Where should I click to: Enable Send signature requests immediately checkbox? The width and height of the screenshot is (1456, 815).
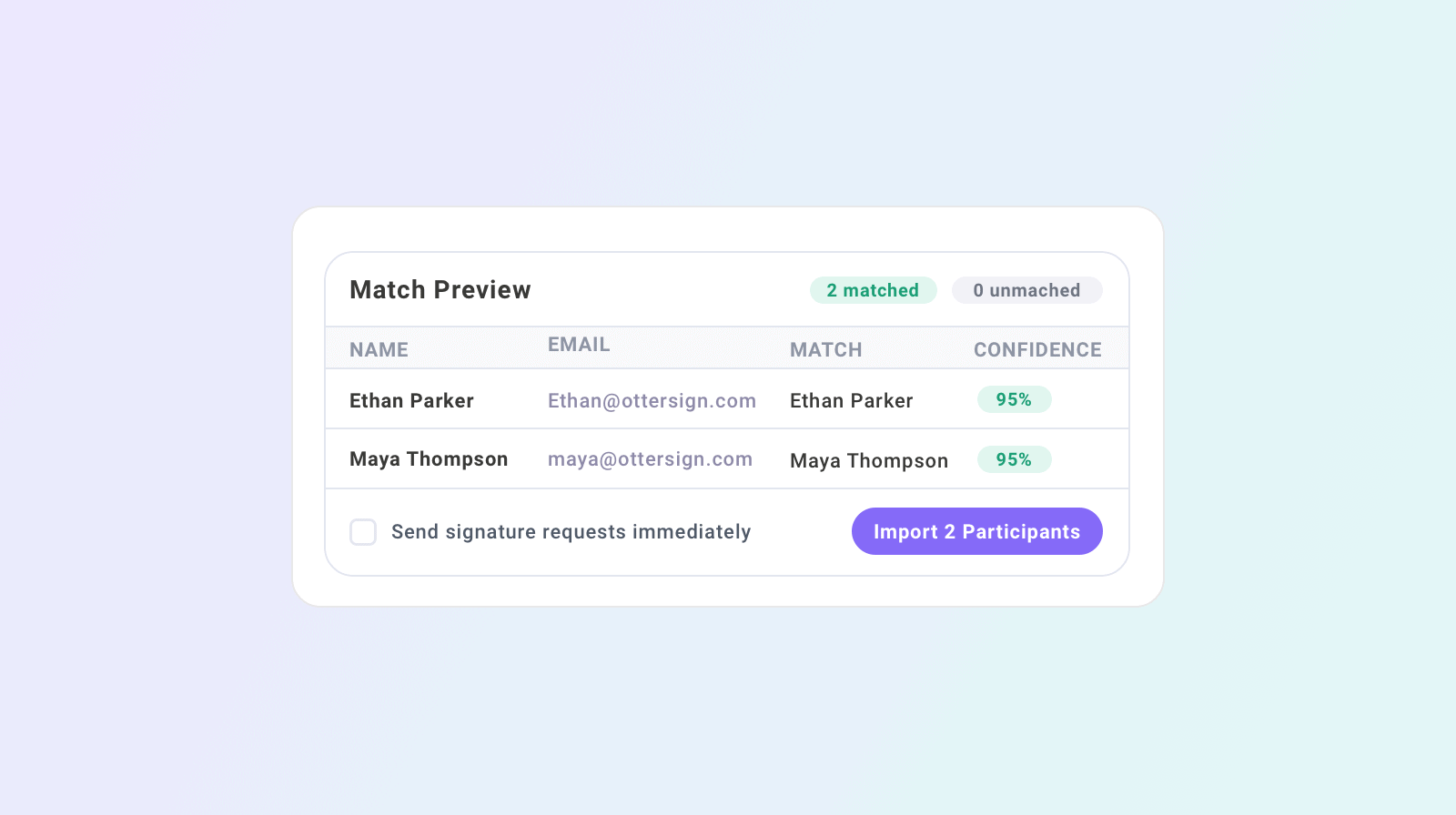pyautogui.click(x=363, y=532)
